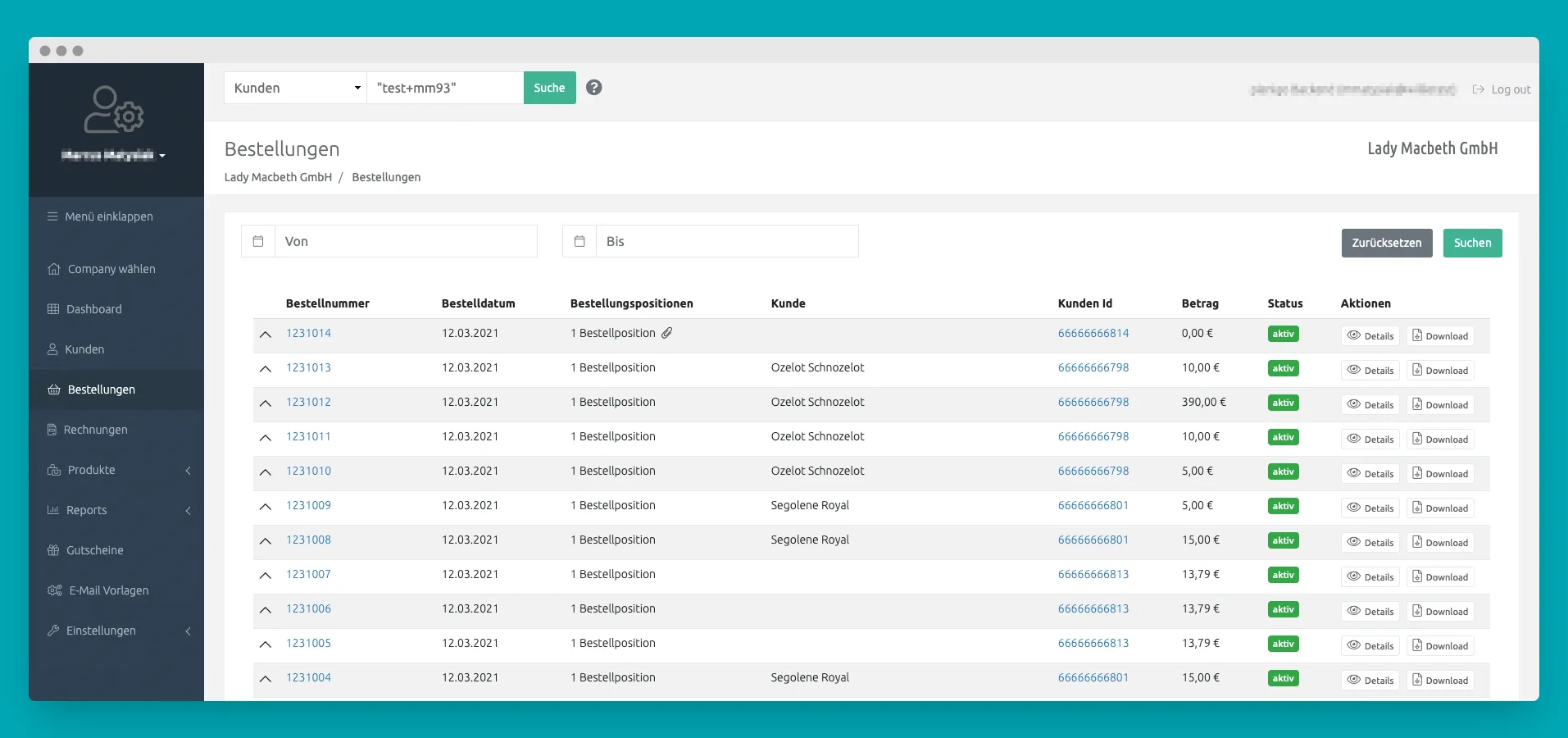View Details for order 1231010
The image size is (1568, 738).
point(1370,473)
